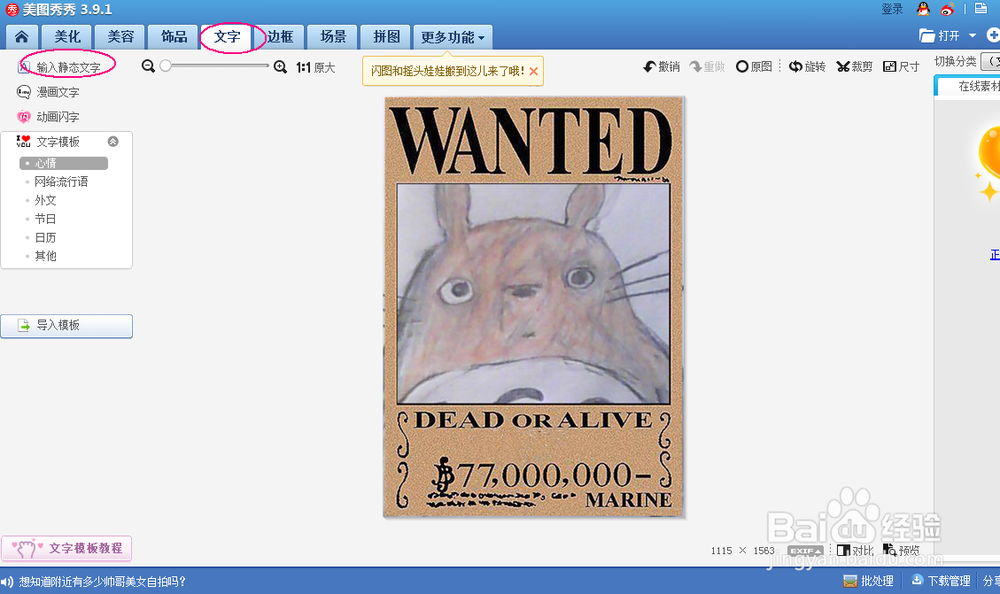This screenshot has width=1000, height=594.
Task: Open the 场景 tab
Action: (x=333, y=37)
